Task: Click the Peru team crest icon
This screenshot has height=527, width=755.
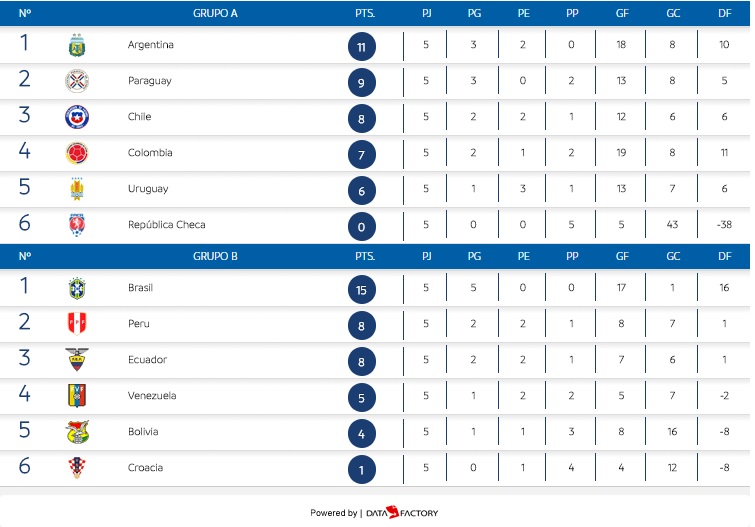Action: (x=77, y=324)
